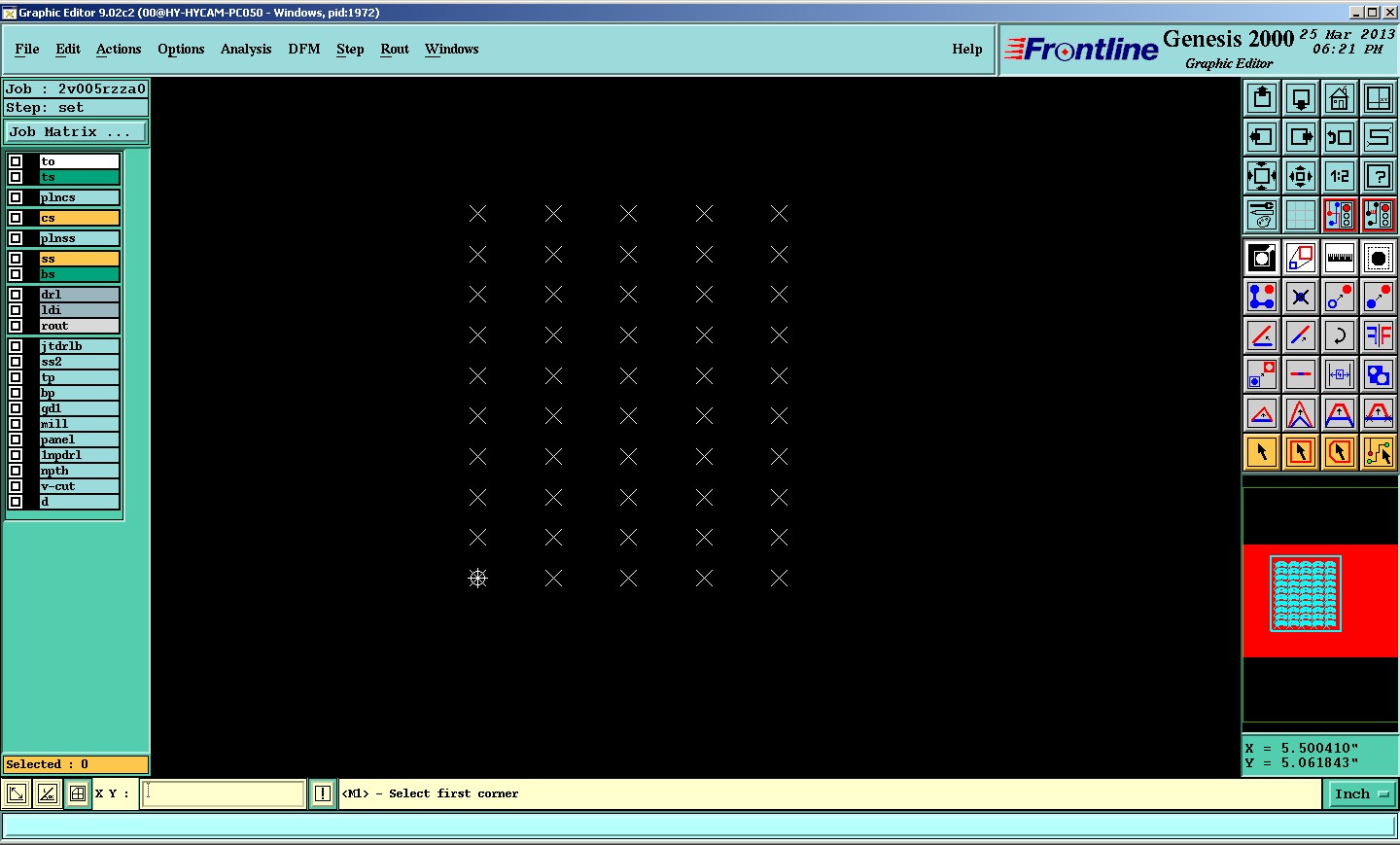Select the npth layer name
Viewport: 1400px width, 845px height.
[79, 471]
